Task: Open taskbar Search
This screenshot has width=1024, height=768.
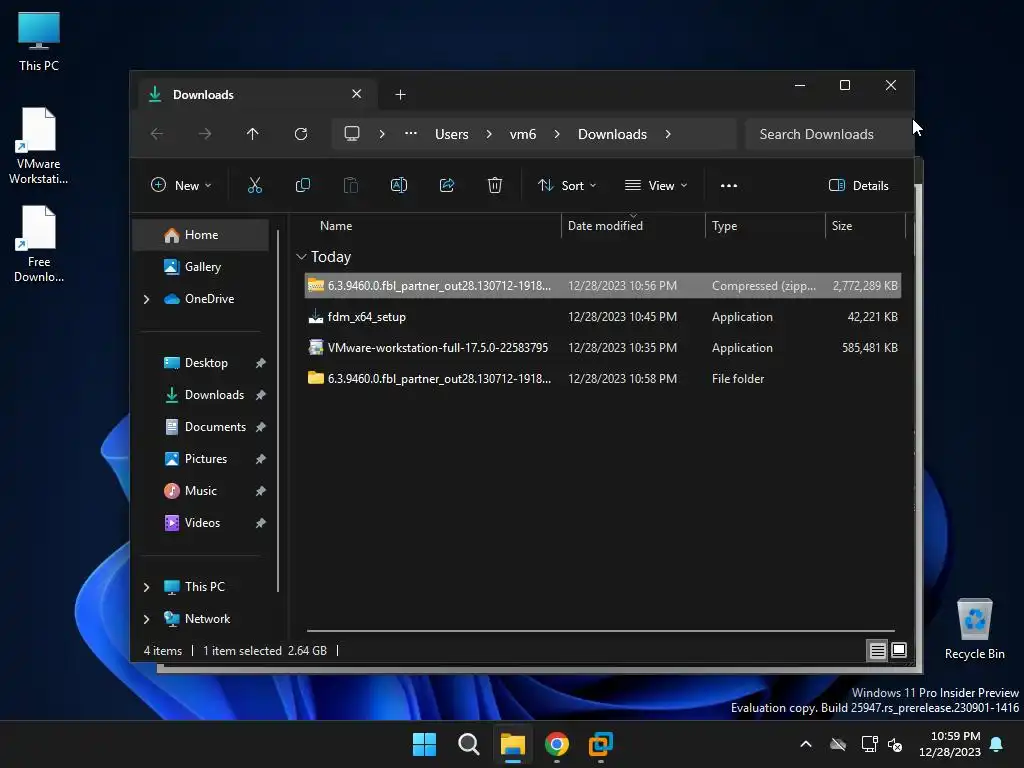Action: (468, 744)
